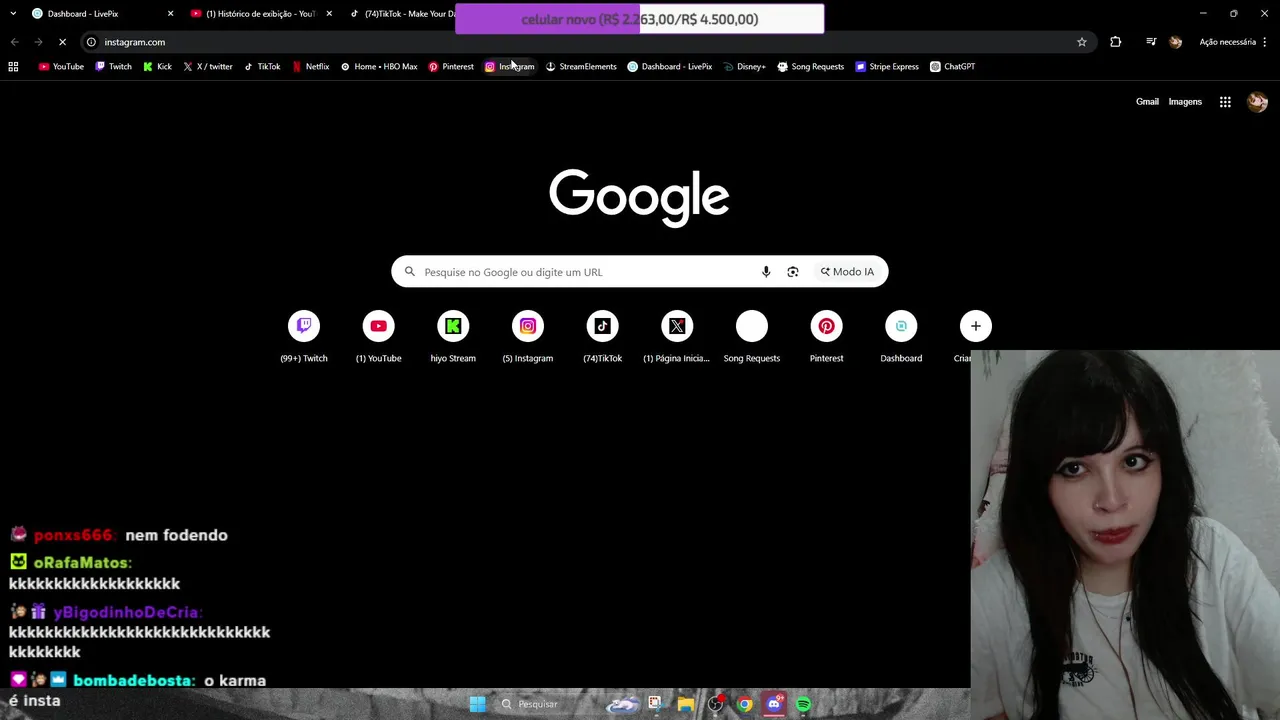Open the Página Inicial X shortcut tile

tap(677, 337)
